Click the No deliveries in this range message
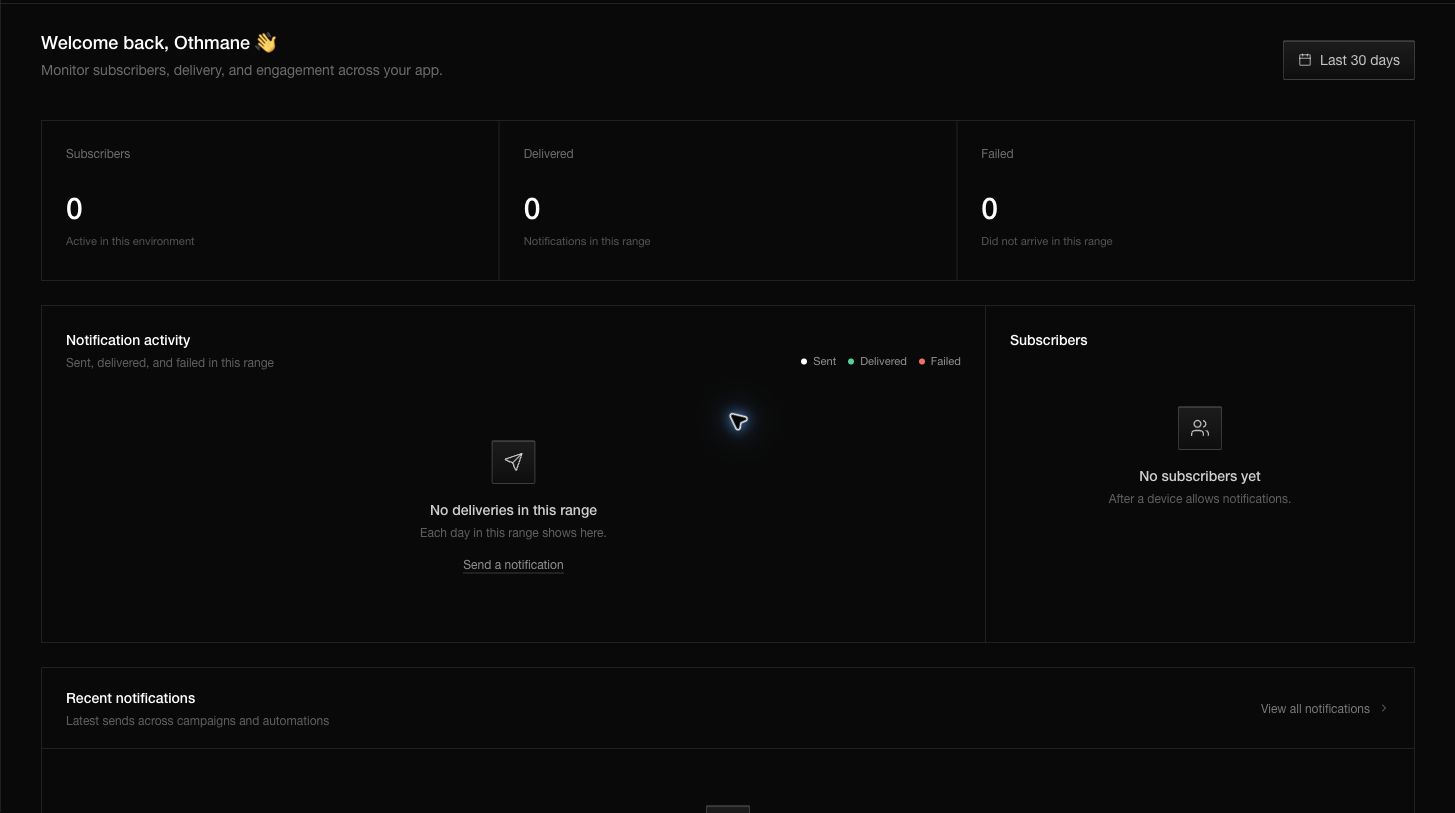 pos(513,510)
